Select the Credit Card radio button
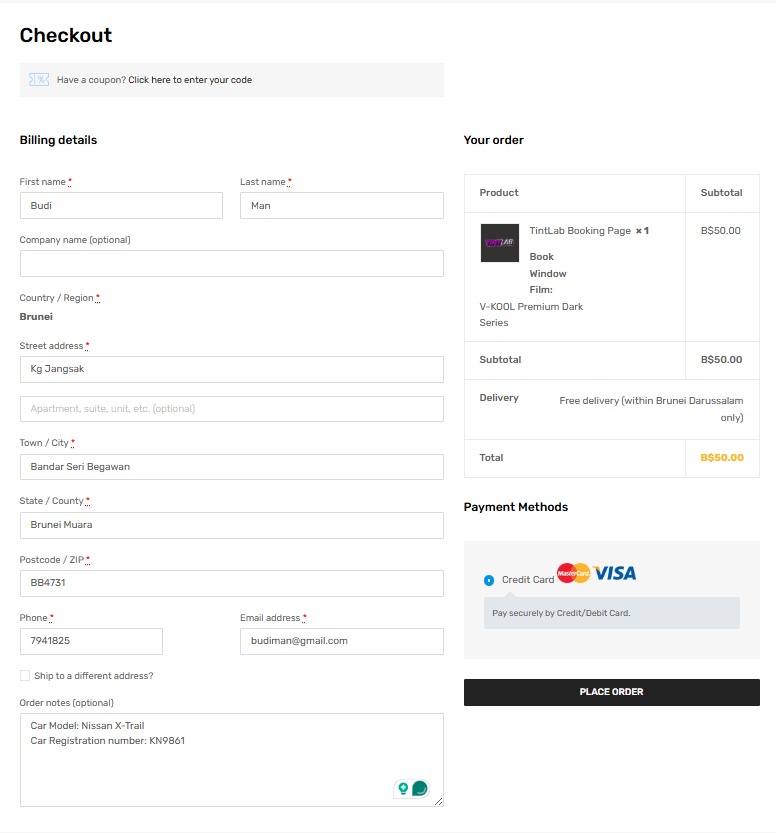 coord(489,580)
